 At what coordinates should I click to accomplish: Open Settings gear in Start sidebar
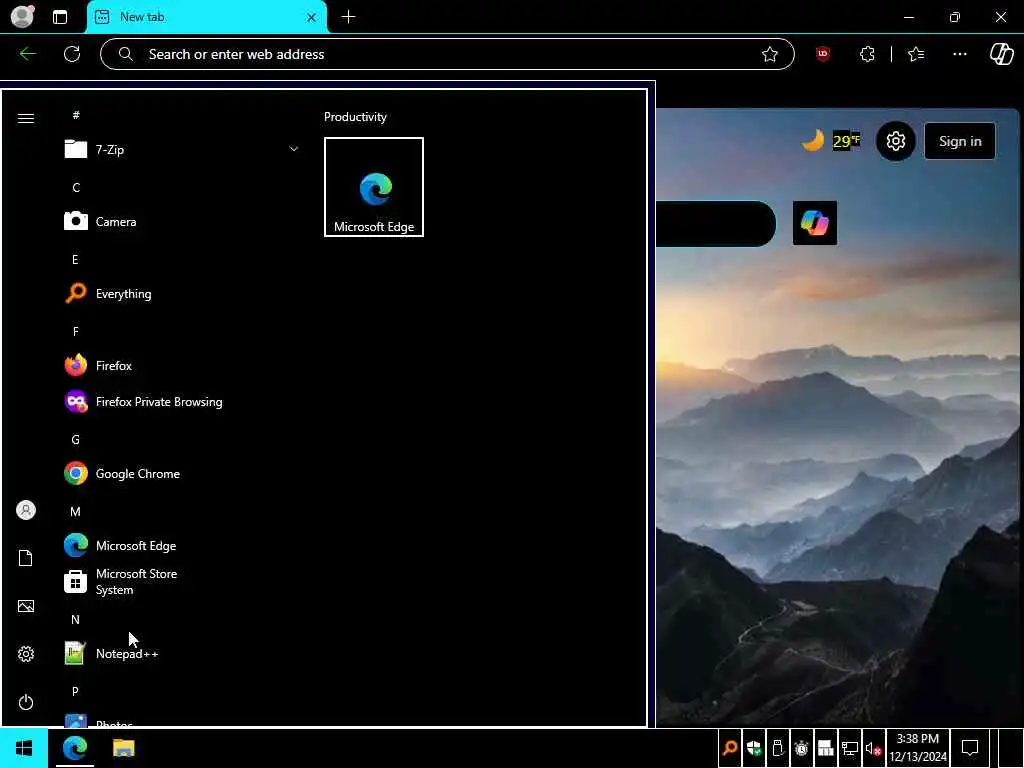coord(25,654)
